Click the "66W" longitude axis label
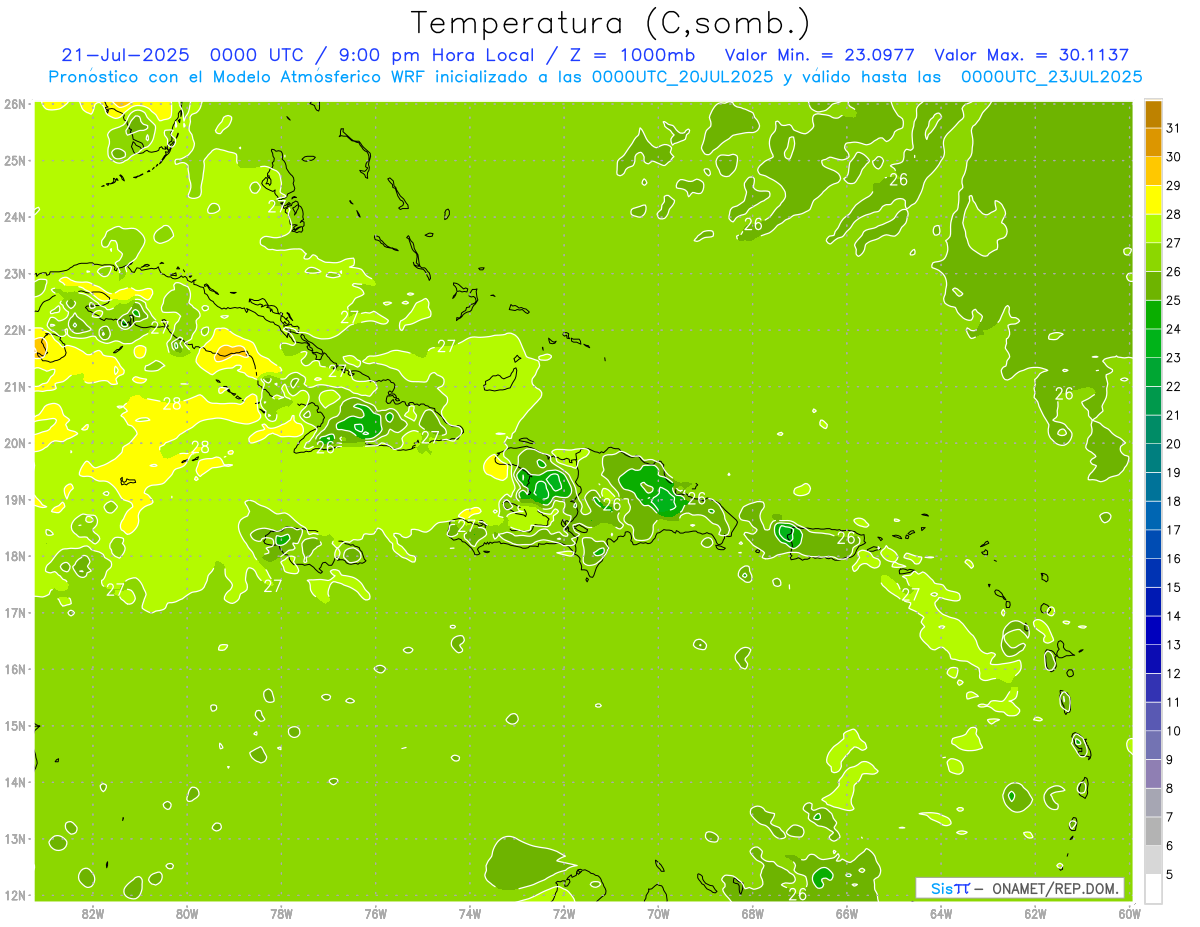Image resolution: width=1200 pixels, height=927 pixels. (x=847, y=912)
